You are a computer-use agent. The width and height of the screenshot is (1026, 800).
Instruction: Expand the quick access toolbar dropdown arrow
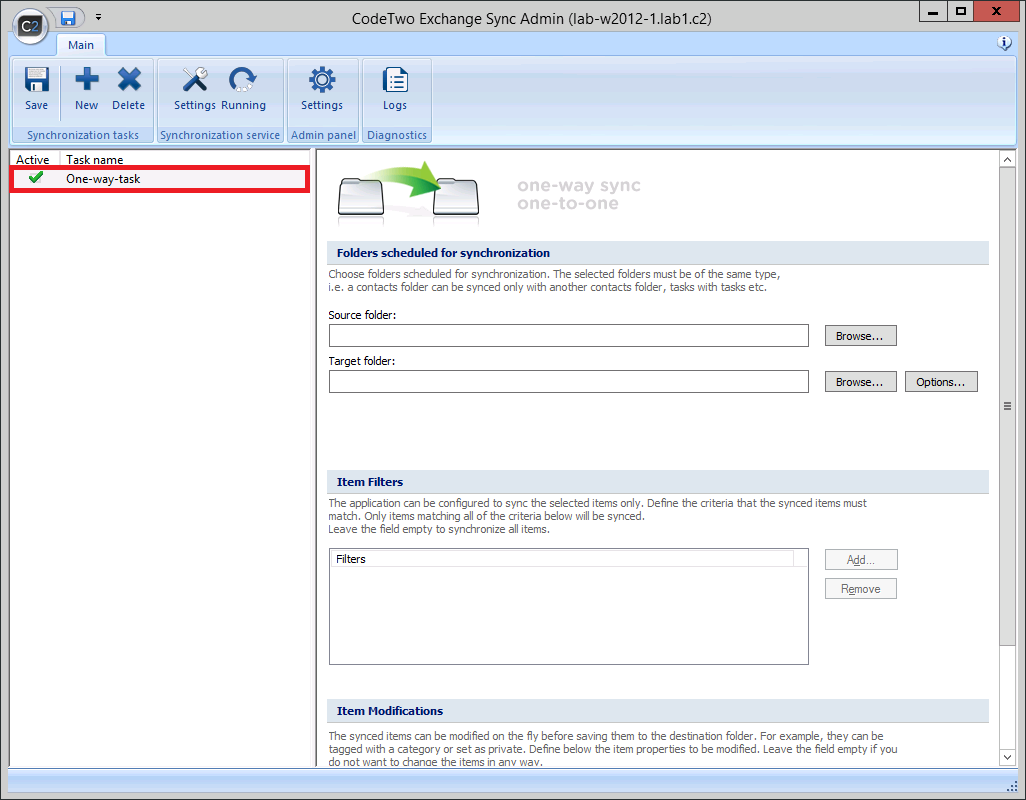point(98,17)
